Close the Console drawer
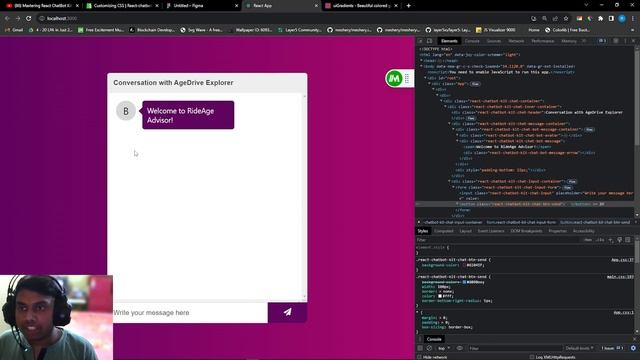Image resolution: width=640 pixels, height=360 pixels. point(635,339)
